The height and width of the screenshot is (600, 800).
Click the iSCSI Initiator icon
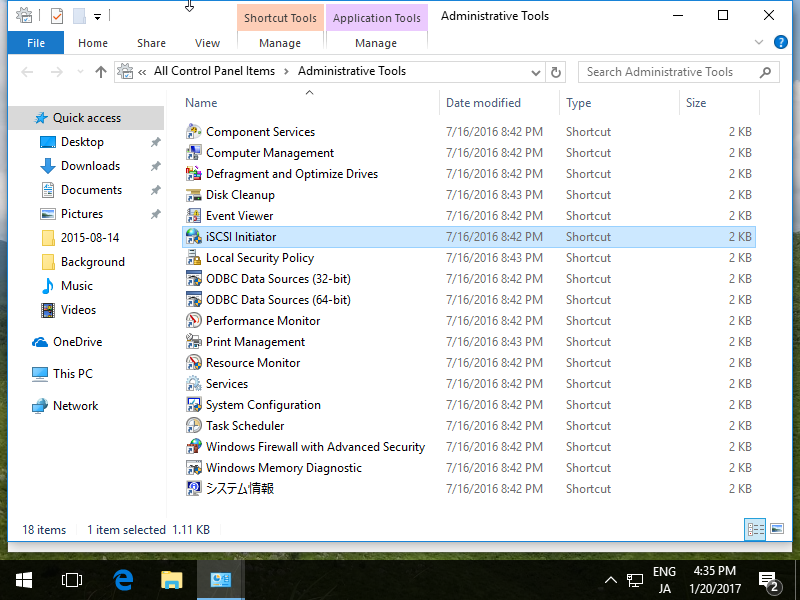[x=193, y=237]
